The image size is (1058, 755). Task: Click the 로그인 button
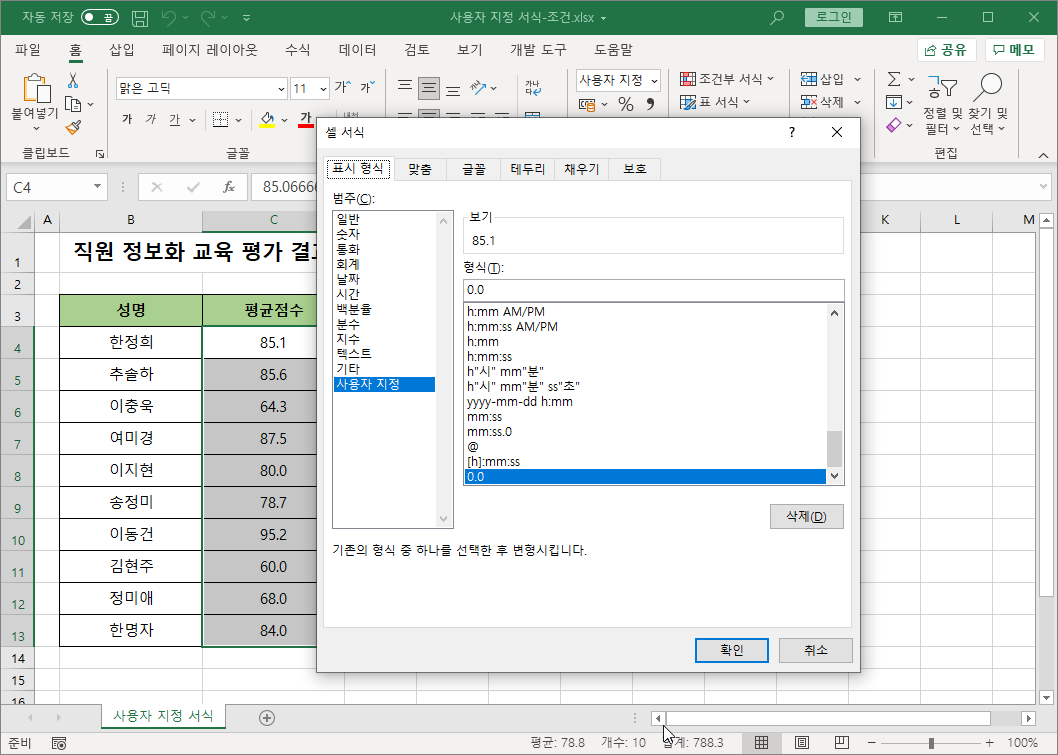point(834,18)
